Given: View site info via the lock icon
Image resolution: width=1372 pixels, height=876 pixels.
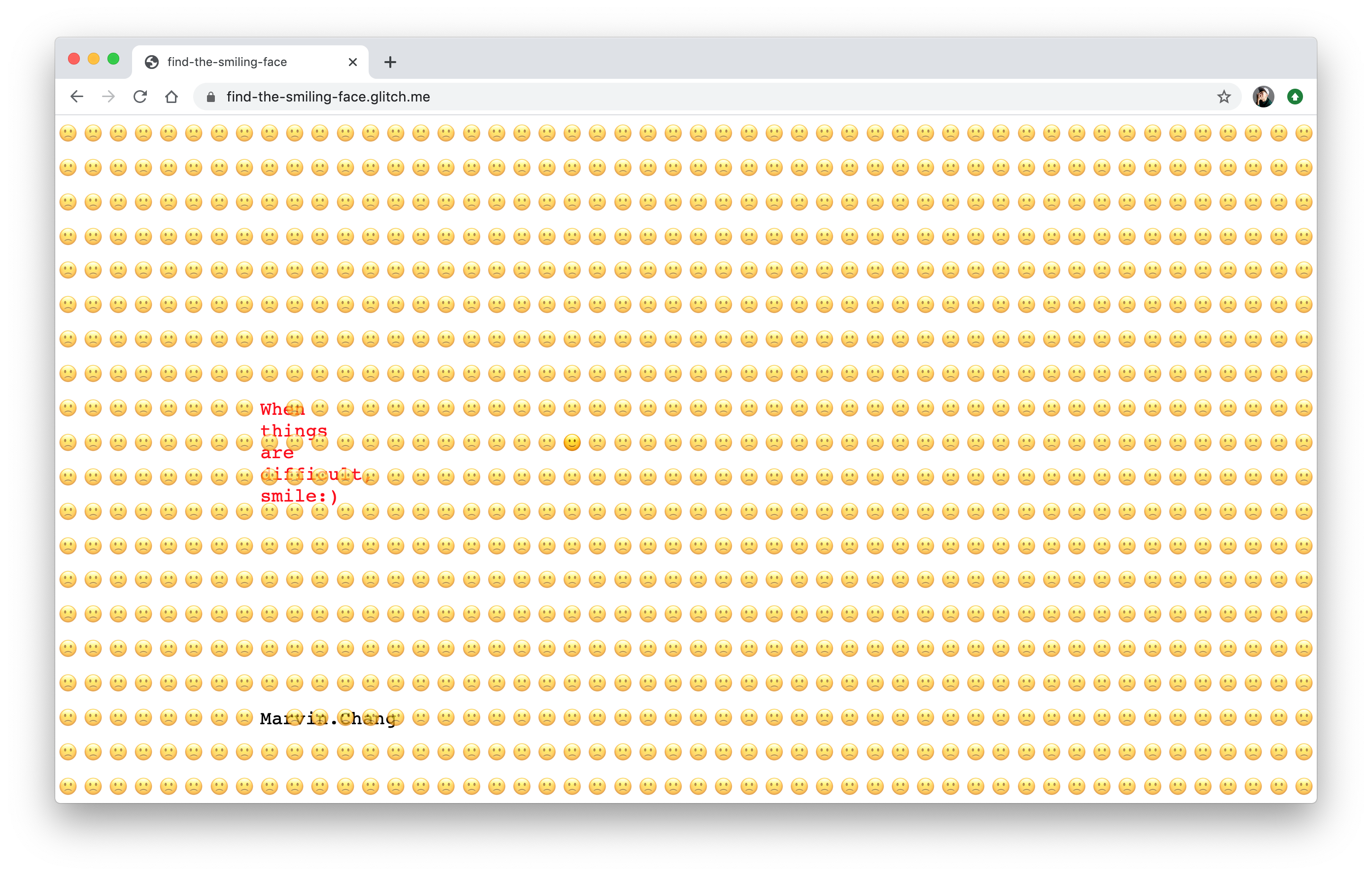Looking at the screenshot, I should pyautogui.click(x=211, y=97).
